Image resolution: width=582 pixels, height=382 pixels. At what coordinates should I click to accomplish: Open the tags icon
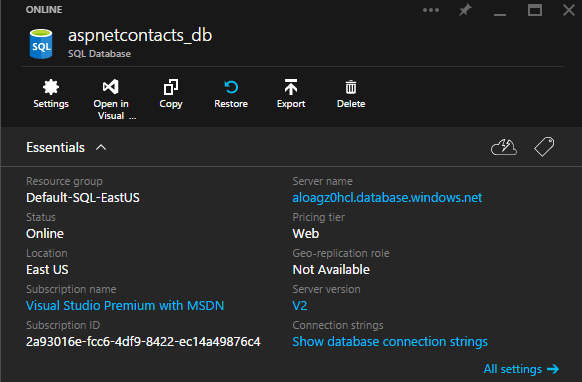click(544, 147)
